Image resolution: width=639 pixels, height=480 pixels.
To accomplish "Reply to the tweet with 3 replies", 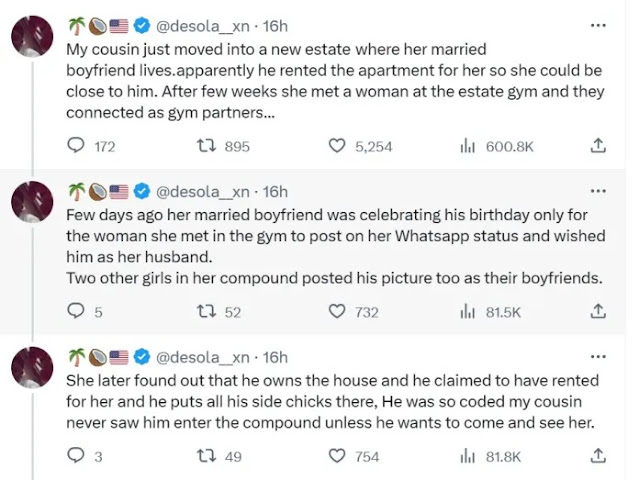I will 76,456.
